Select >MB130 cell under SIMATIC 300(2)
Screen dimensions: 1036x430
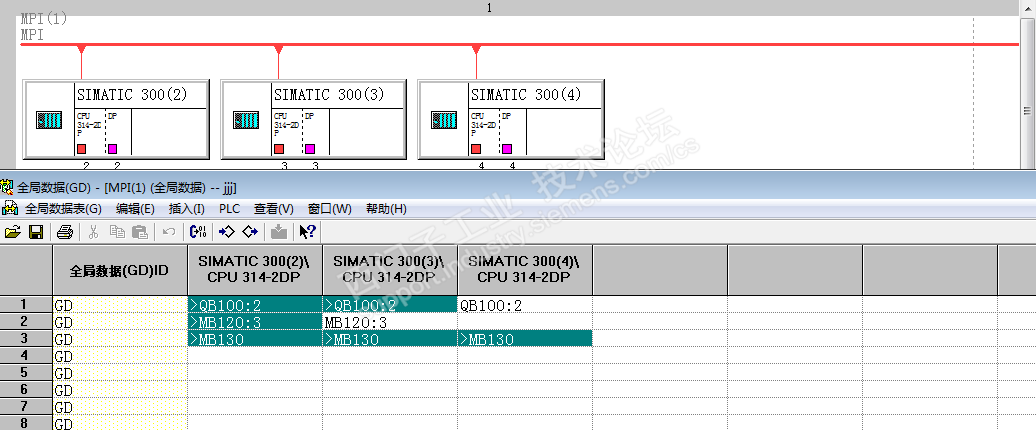tap(255, 340)
